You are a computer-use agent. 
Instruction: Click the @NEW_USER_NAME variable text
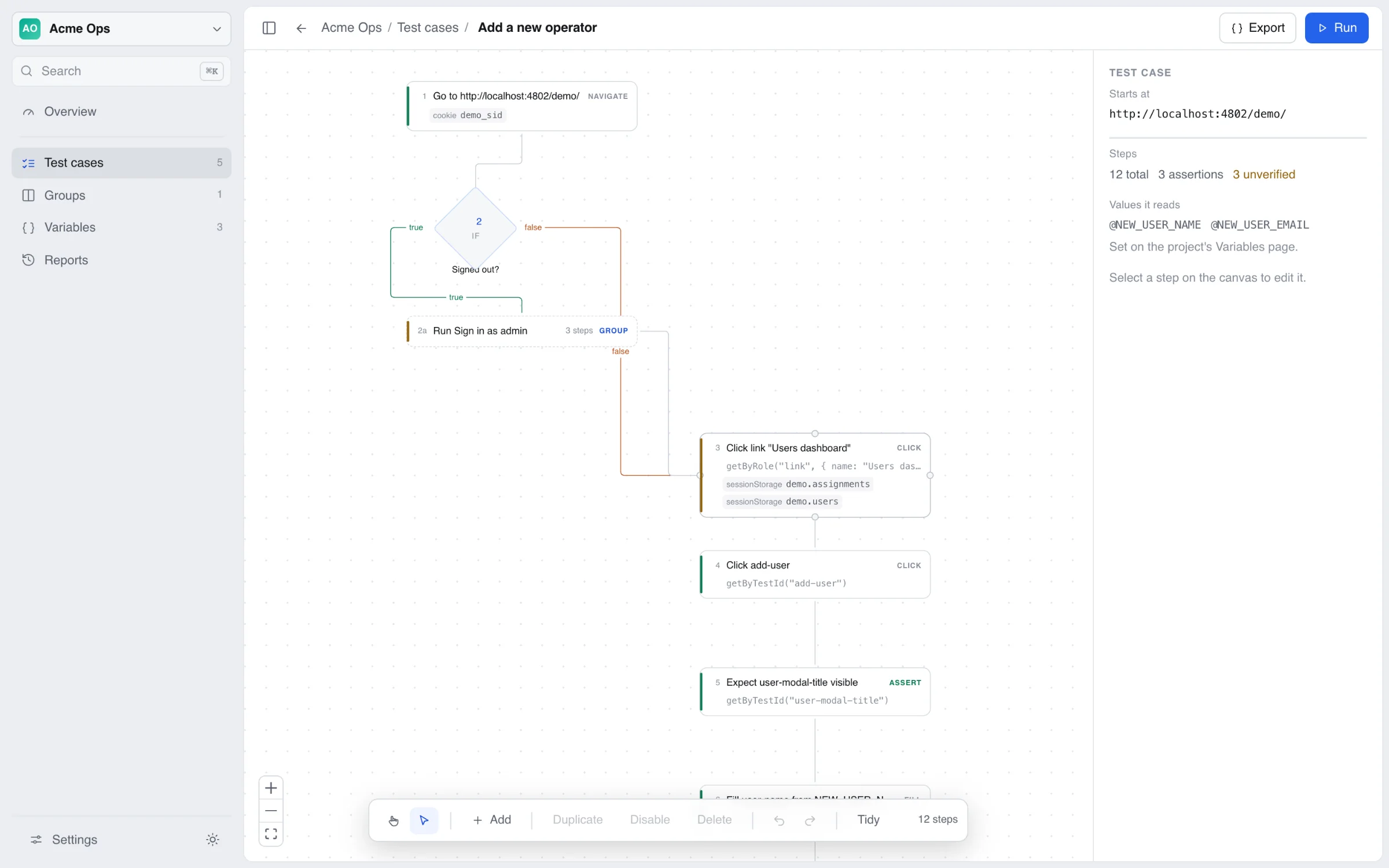(1155, 225)
